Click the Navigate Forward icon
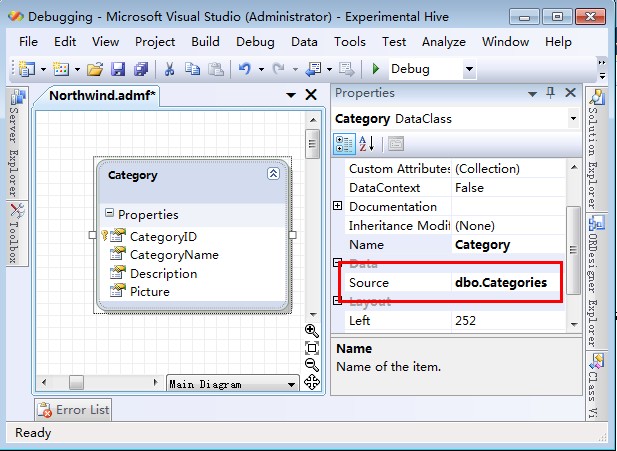This screenshot has height=451, width=617. 347,69
